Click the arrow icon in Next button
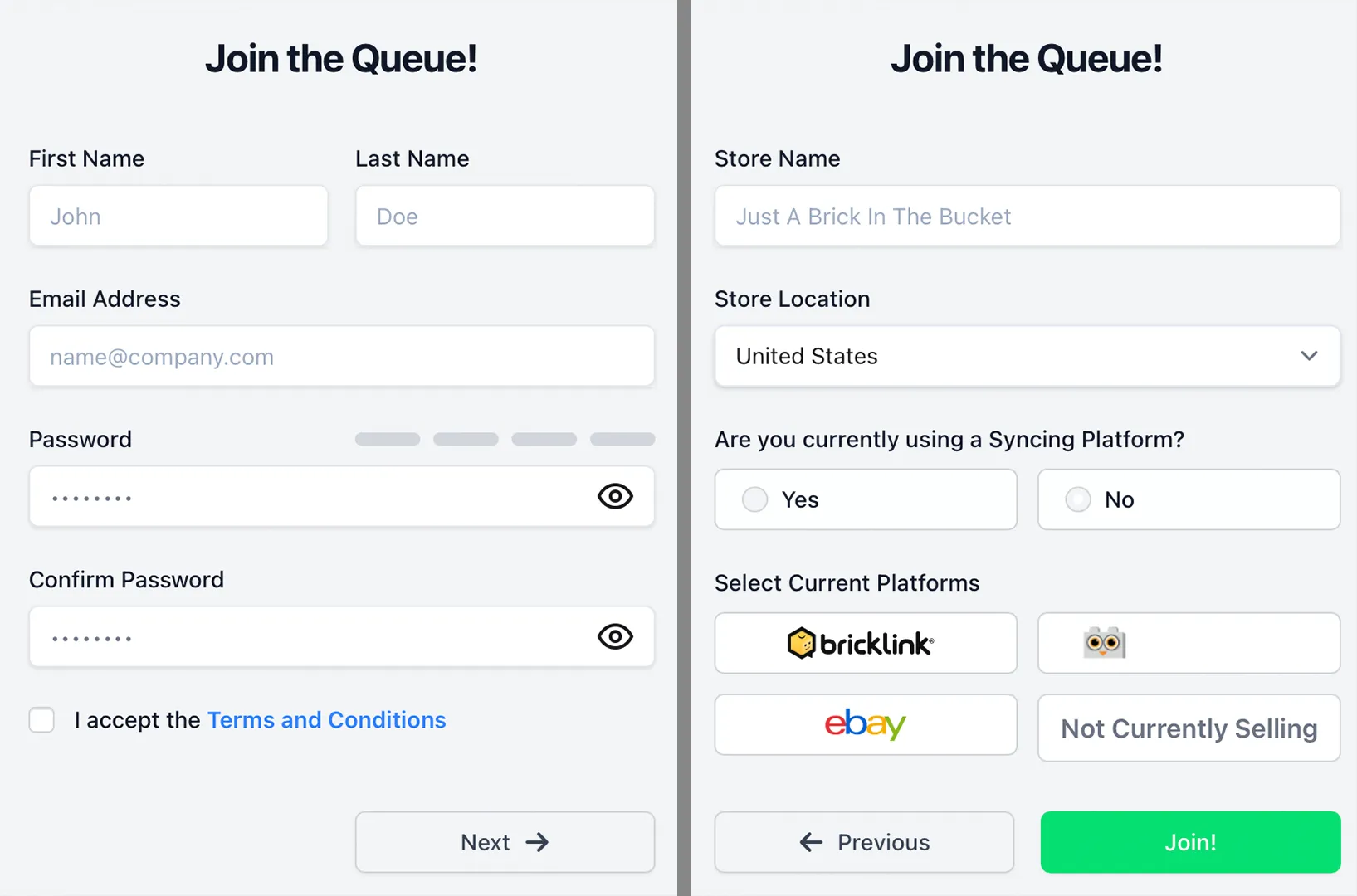The image size is (1357, 896). pos(538,842)
